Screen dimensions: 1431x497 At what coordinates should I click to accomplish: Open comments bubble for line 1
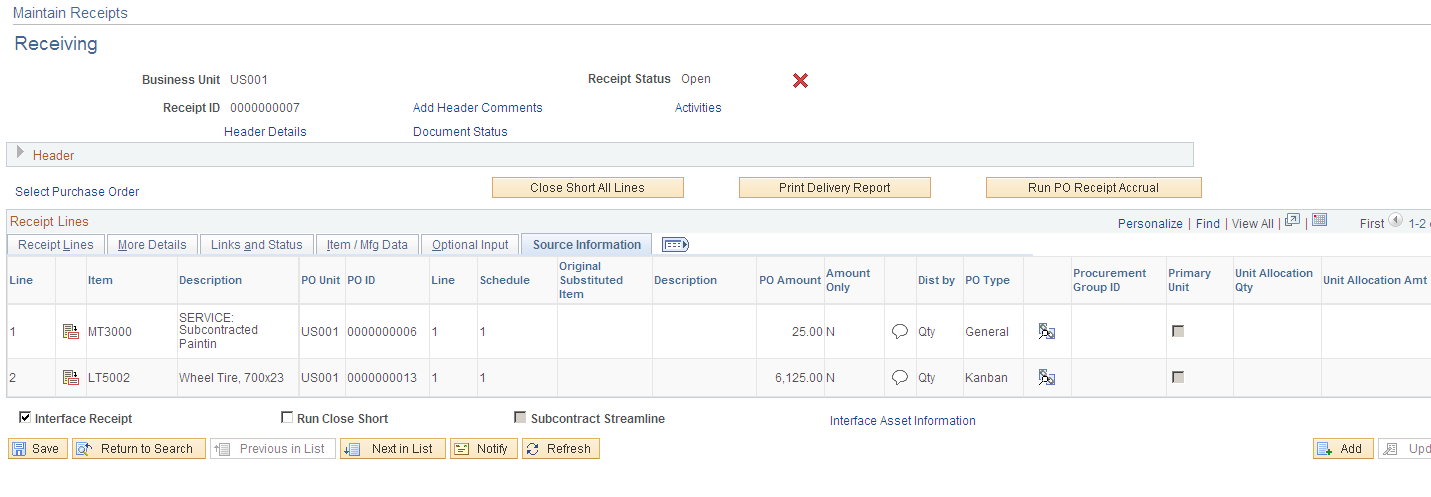pos(900,332)
